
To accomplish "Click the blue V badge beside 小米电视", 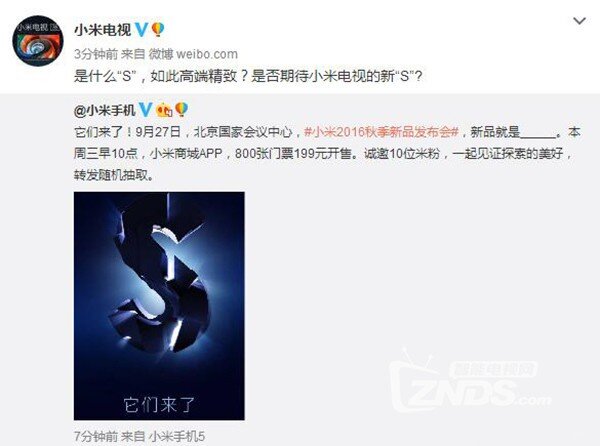I will (142, 29).
